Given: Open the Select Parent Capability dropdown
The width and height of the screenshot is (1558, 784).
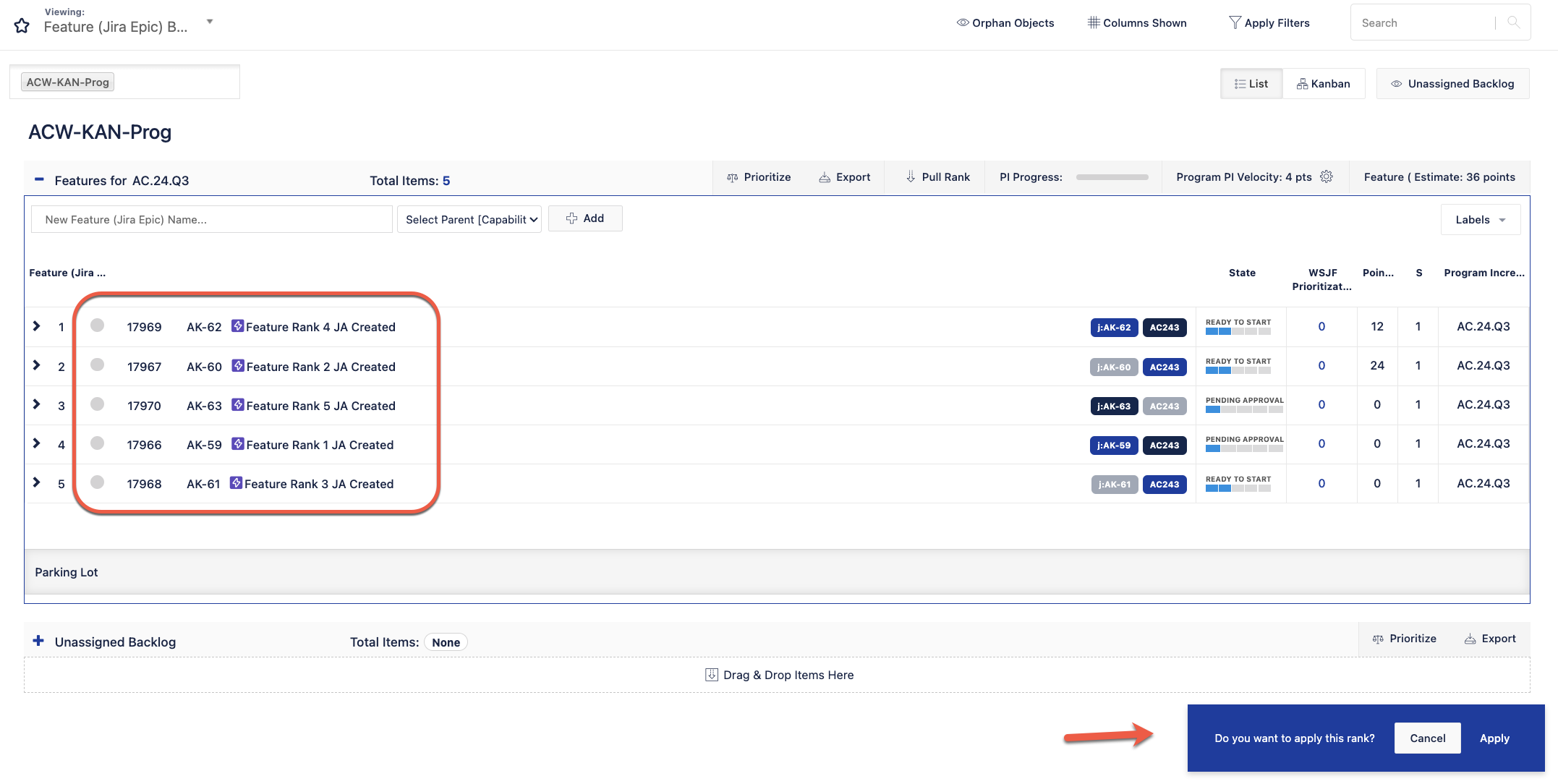Looking at the screenshot, I should coord(469,219).
